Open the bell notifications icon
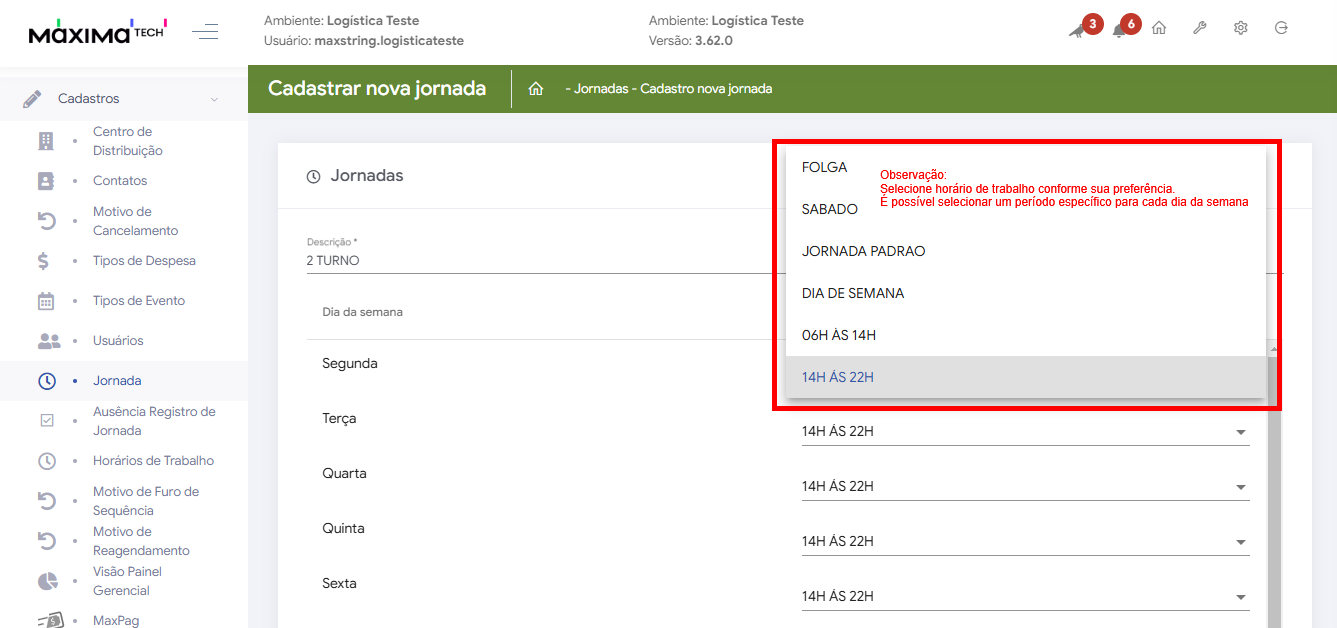 point(1119,30)
